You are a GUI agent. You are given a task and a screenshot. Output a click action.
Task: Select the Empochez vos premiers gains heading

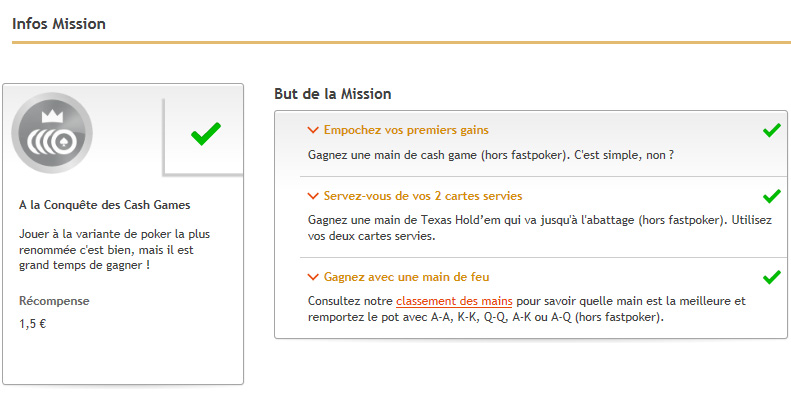tap(406, 130)
